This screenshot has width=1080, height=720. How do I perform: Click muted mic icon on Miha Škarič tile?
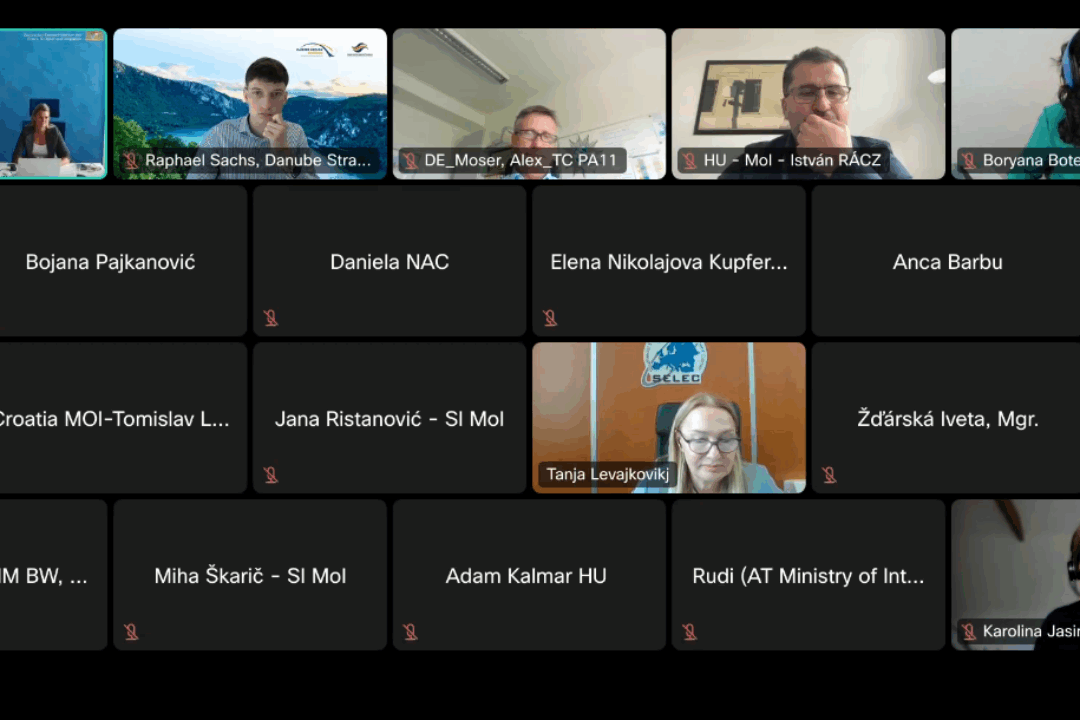point(131,632)
